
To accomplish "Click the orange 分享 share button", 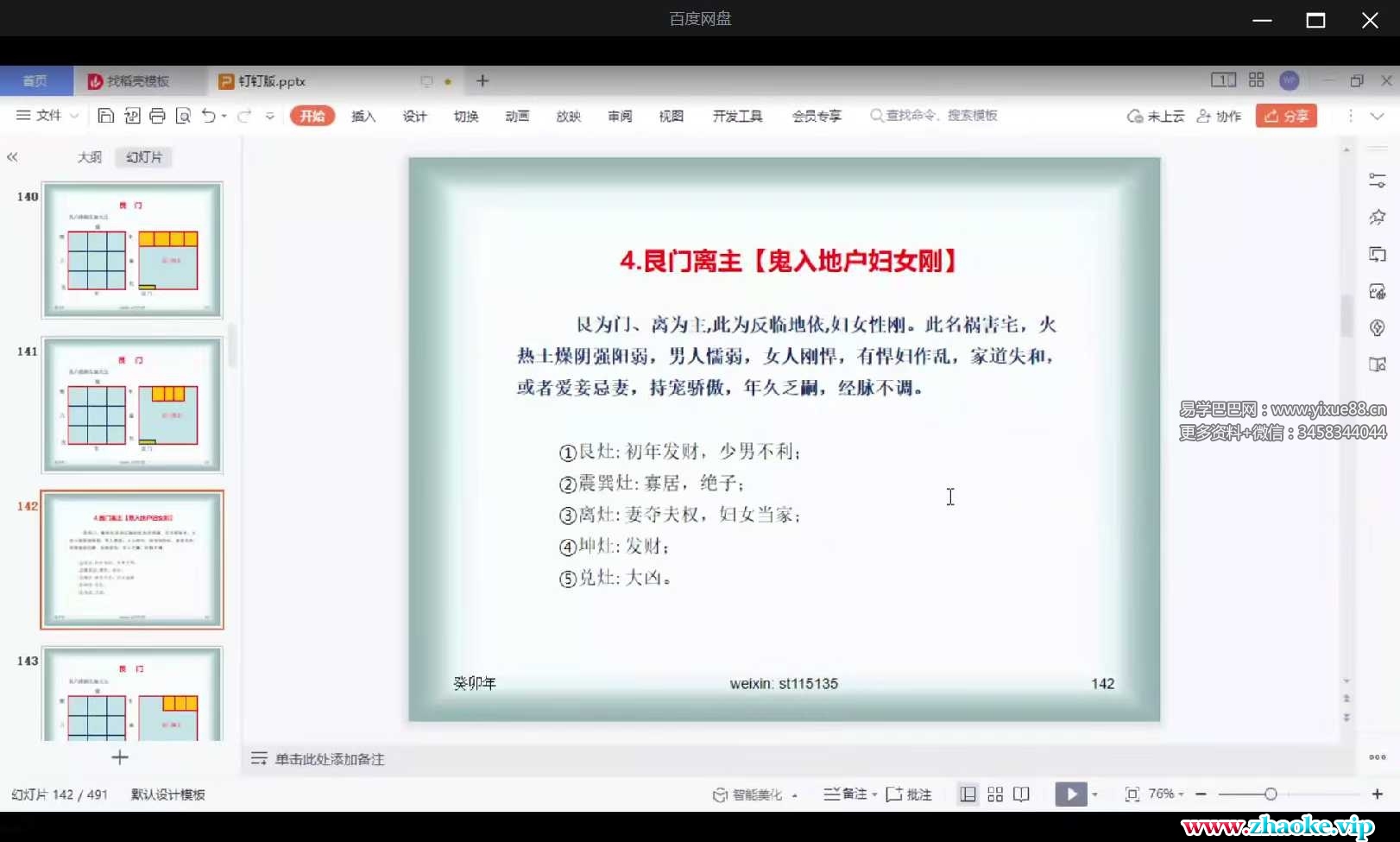I will click(x=1286, y=116).
